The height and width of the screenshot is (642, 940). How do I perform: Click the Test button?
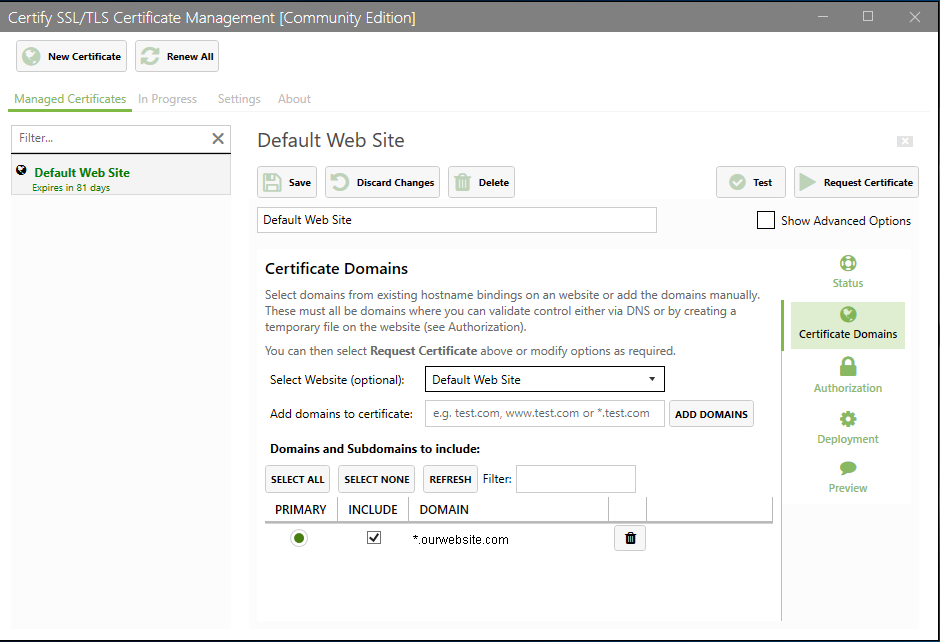click(751, 182)
